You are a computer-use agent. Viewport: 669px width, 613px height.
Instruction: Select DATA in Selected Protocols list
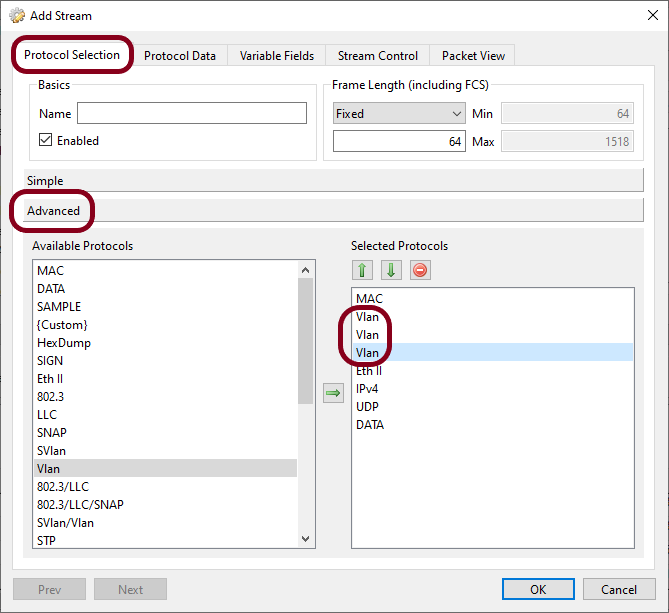493,425
